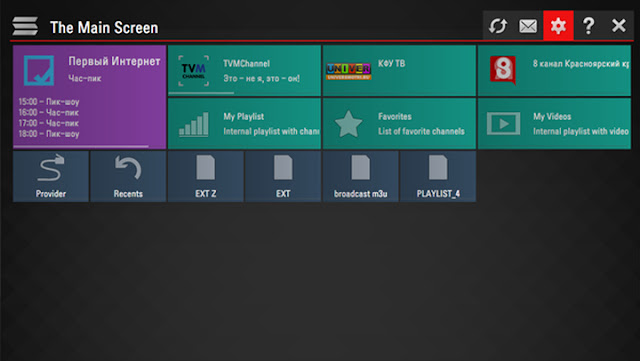This screenshot has width=640, height=361.
Task: Open the broadcast m3u playlist file
Action: 360,176
